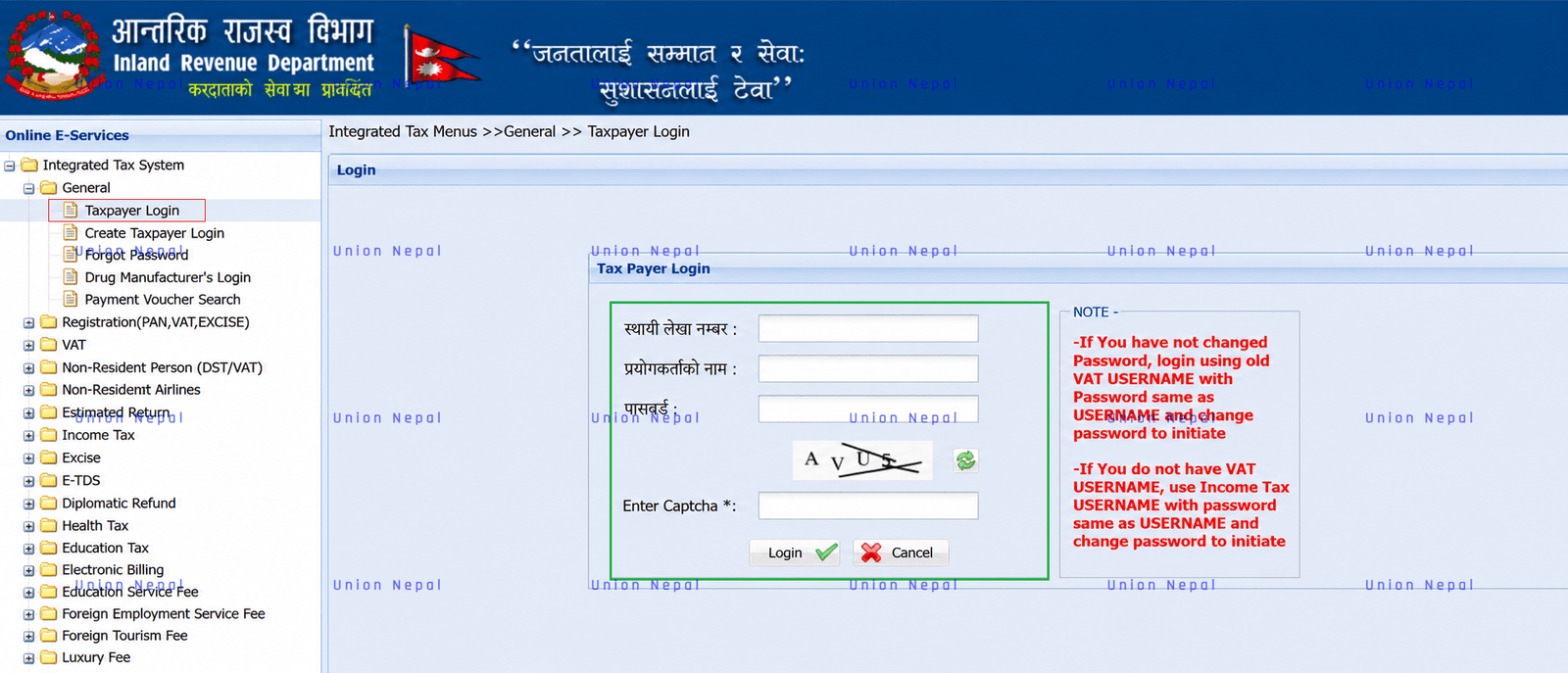Click the NOTE legend text
This screenshot has width=1568, height=673.
coord(1096,312)
